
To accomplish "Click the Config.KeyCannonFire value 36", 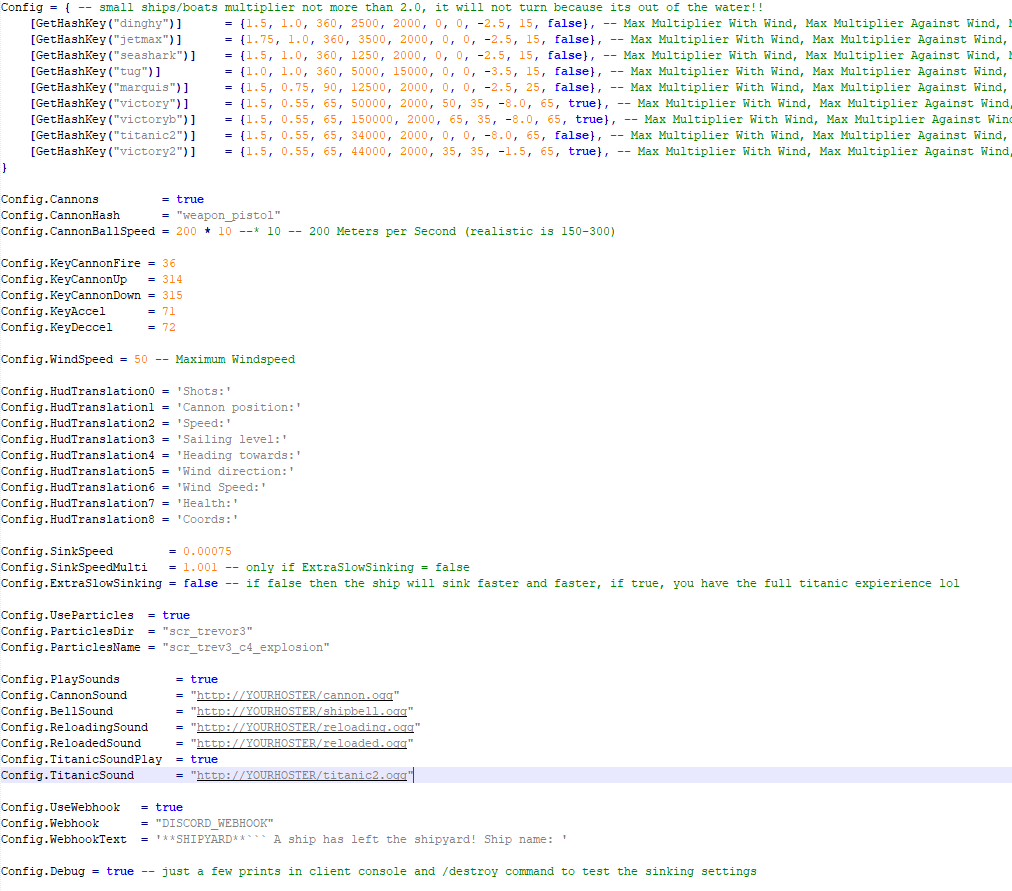I will [168, 263].
